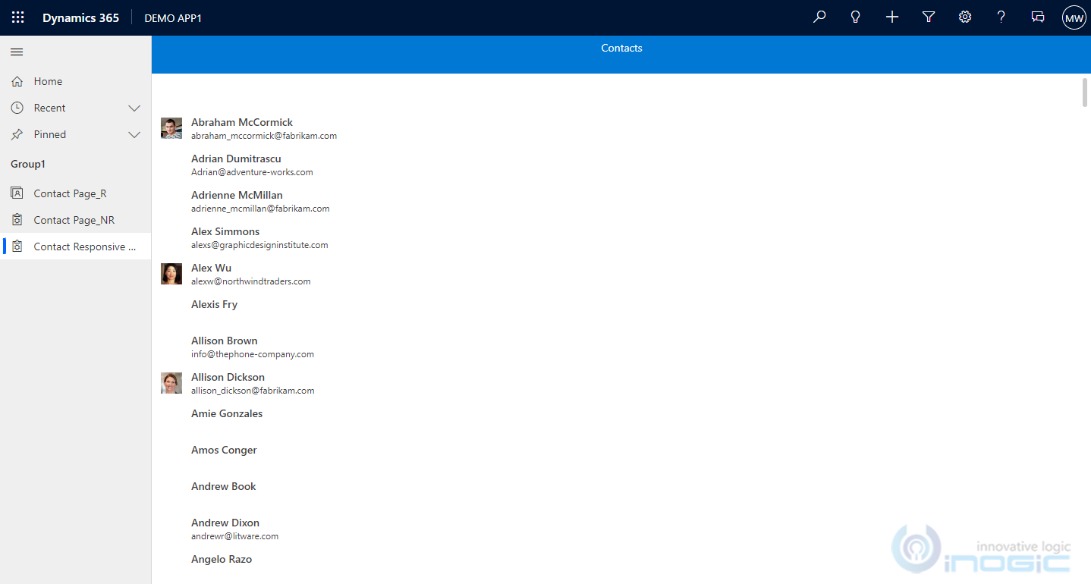
Task: Select Contact Responsive navigation item
Action: [x=84, y=247]
